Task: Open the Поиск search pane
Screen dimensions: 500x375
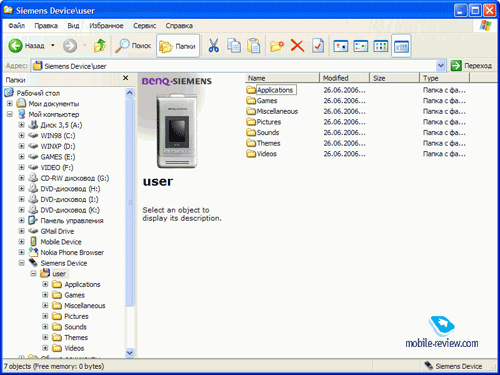Action: [133, 46]
